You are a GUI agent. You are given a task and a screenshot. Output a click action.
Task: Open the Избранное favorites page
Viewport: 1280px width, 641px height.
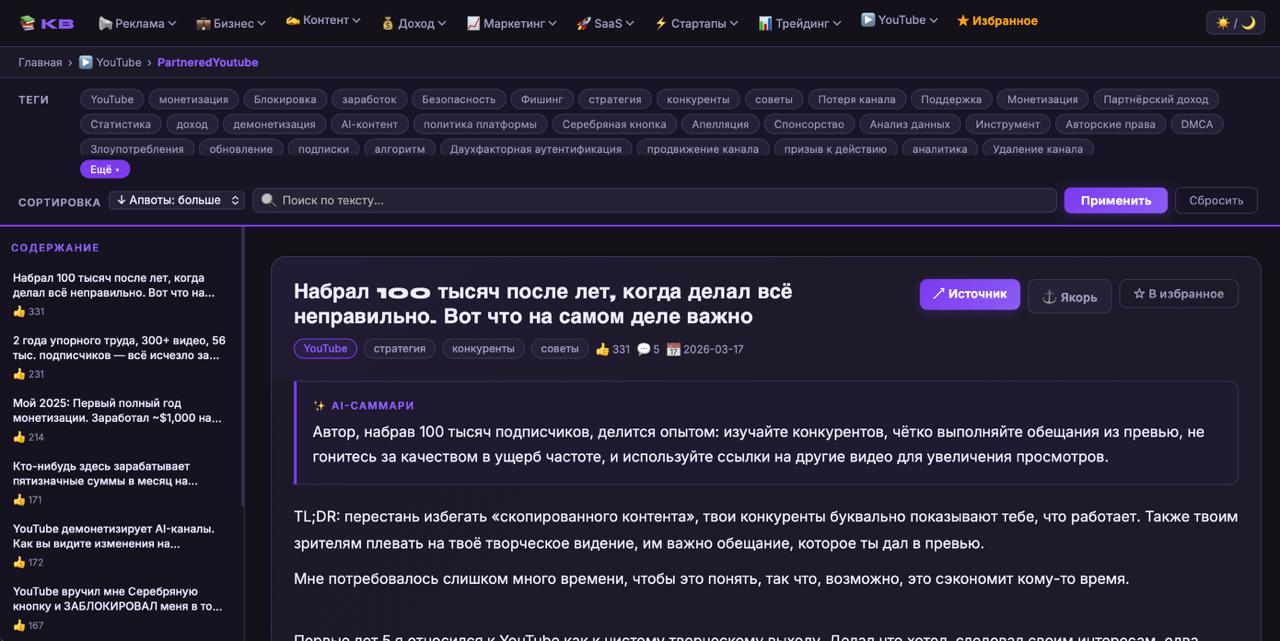coord(997,21)
